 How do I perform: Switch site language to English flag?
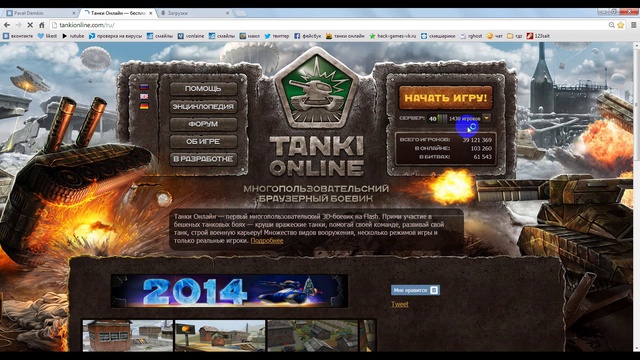(144, 97)
